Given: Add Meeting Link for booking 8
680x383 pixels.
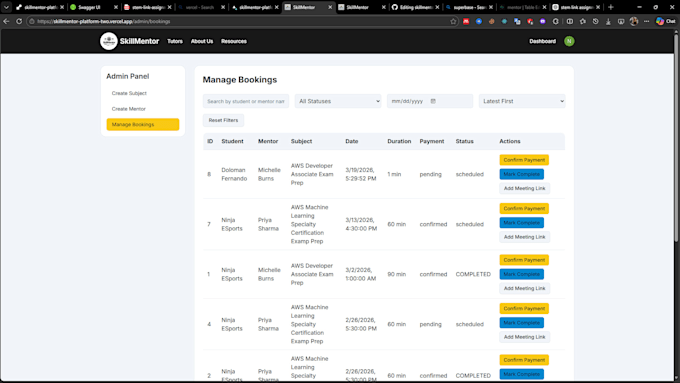Looking at the screenshot, I should click(x=524, y=188).
